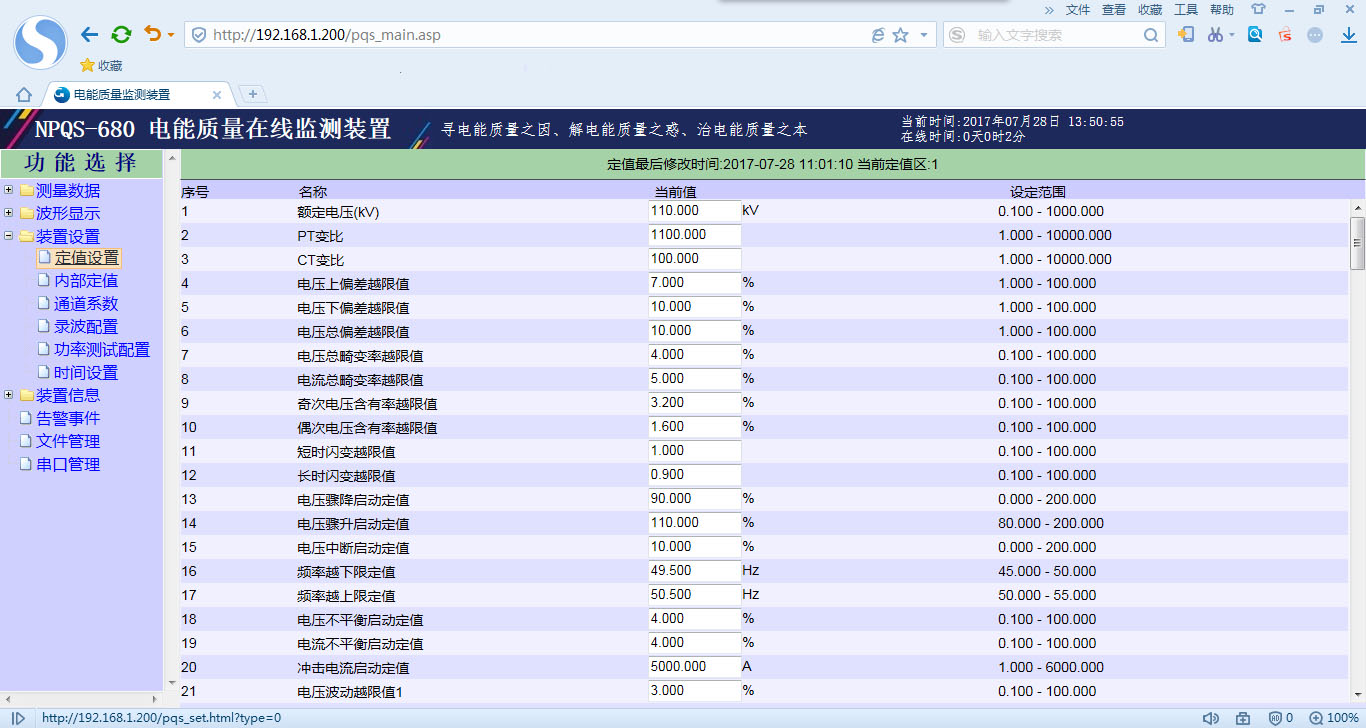
Task: Open the address bar history dropdown
Action: [x=923, y=35]
